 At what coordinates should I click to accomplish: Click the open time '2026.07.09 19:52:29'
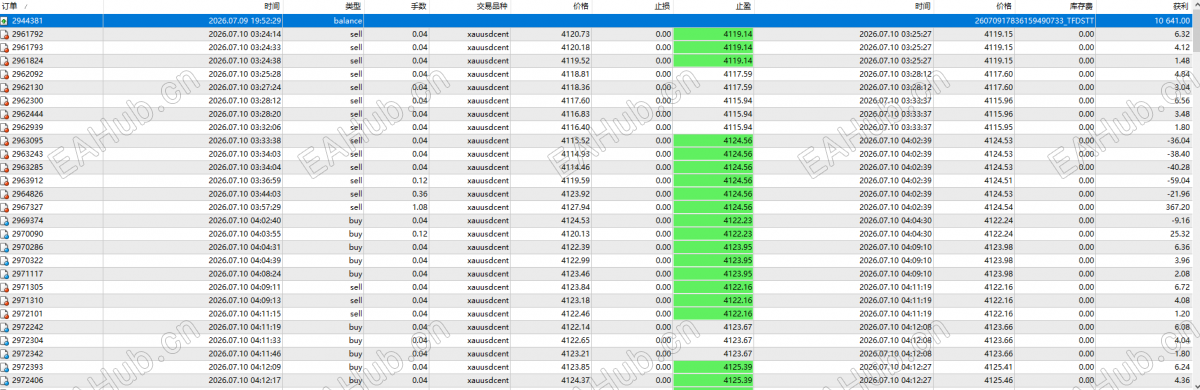point(245,20)
